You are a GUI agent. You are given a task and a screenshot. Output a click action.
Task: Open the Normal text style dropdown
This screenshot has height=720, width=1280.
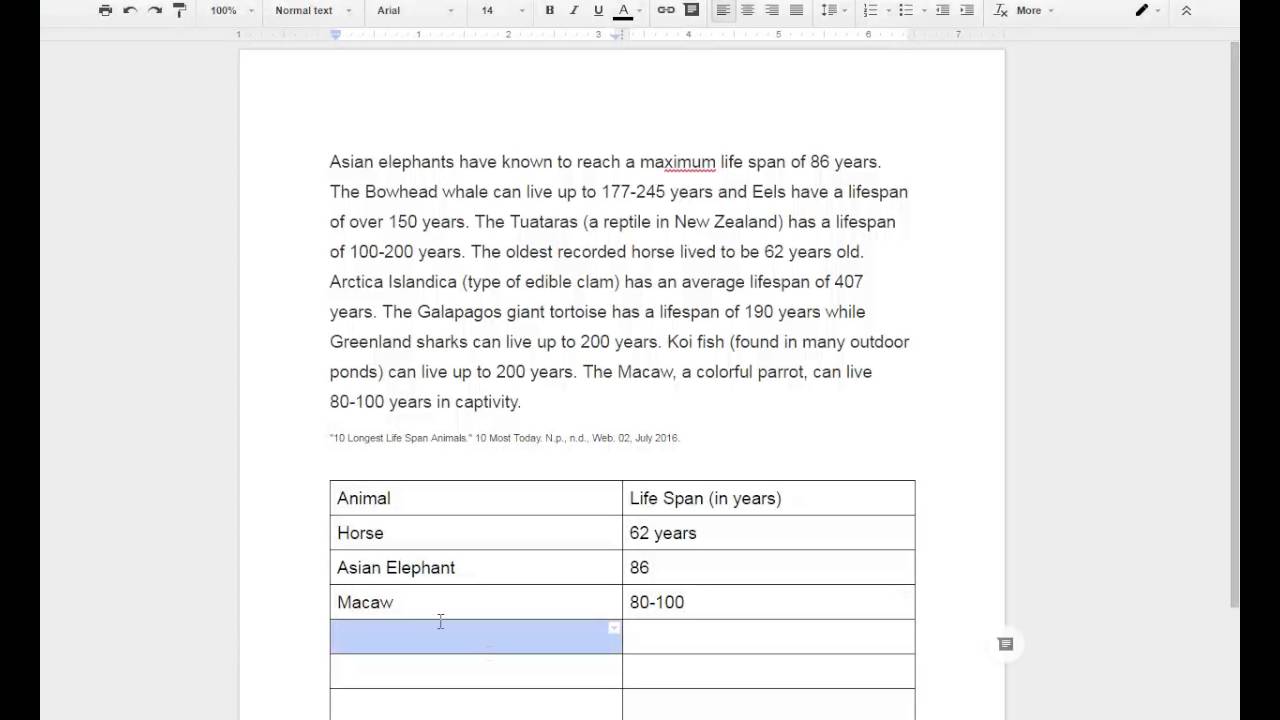tap(313, 10)
